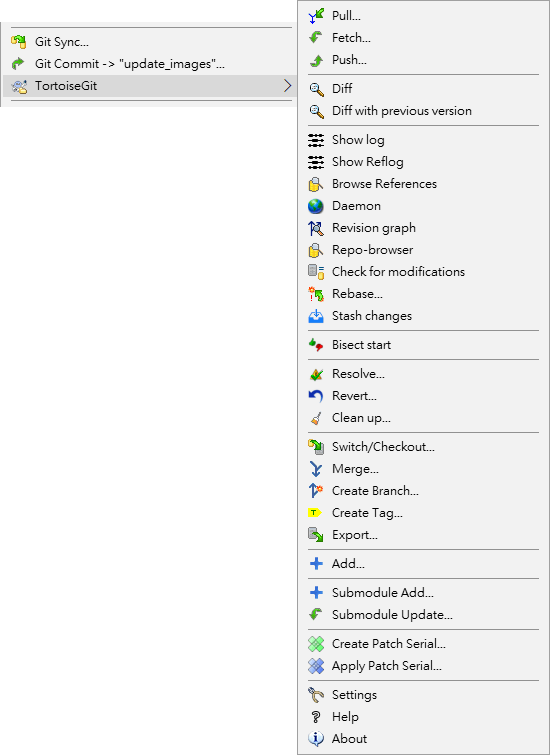Screen dimensions: 550x755
Task: Click the Rebase icon
Action: pyautogui.click(x=316, y=294)
